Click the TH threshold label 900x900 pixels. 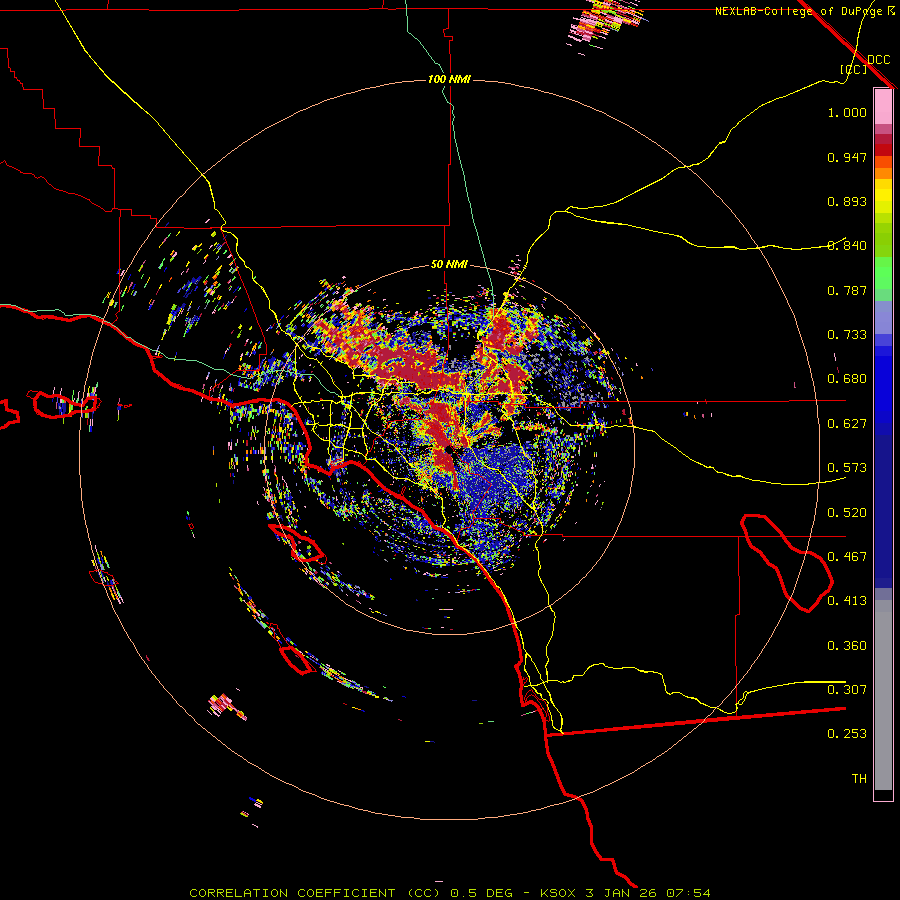pos(859,779)
